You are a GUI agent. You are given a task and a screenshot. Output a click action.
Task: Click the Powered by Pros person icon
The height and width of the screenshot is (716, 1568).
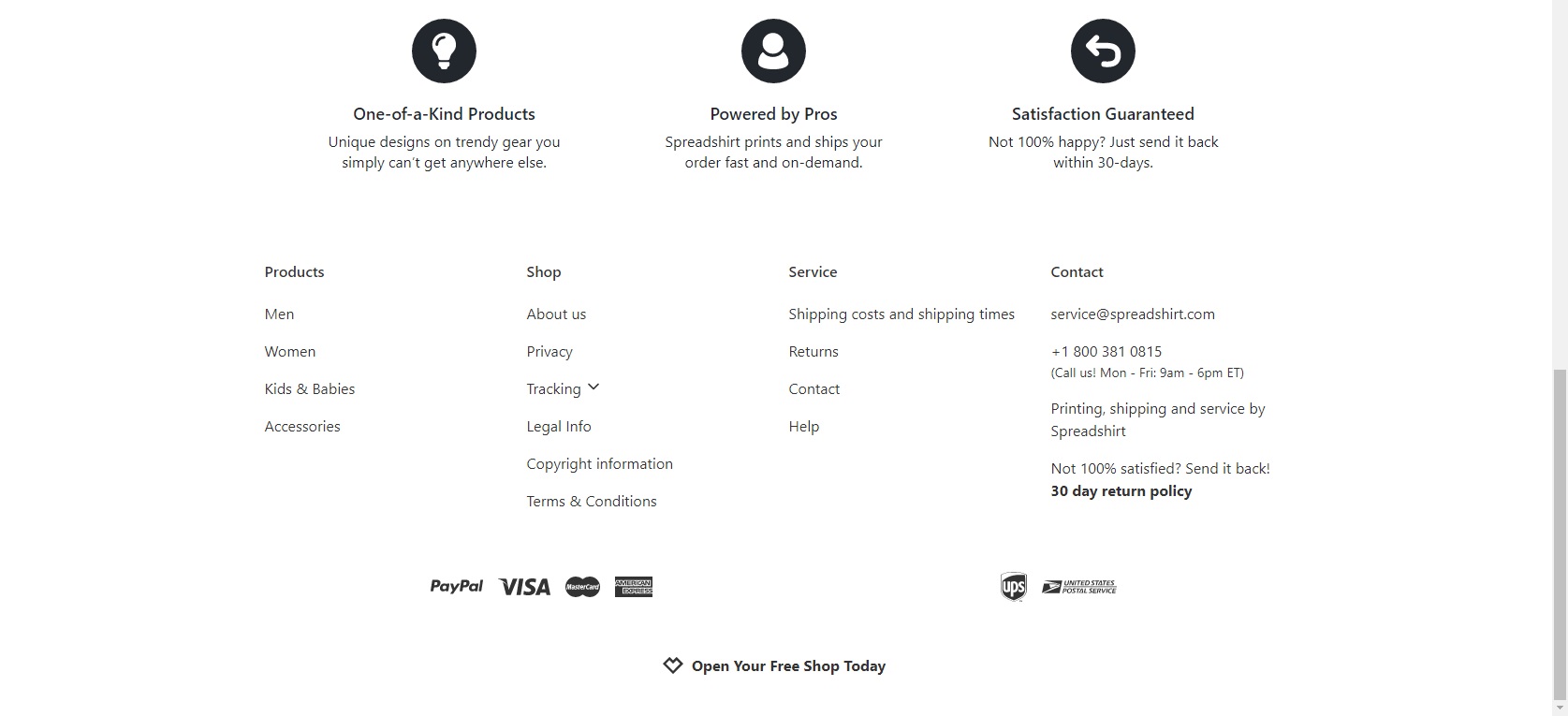click(x=773, y=51)
